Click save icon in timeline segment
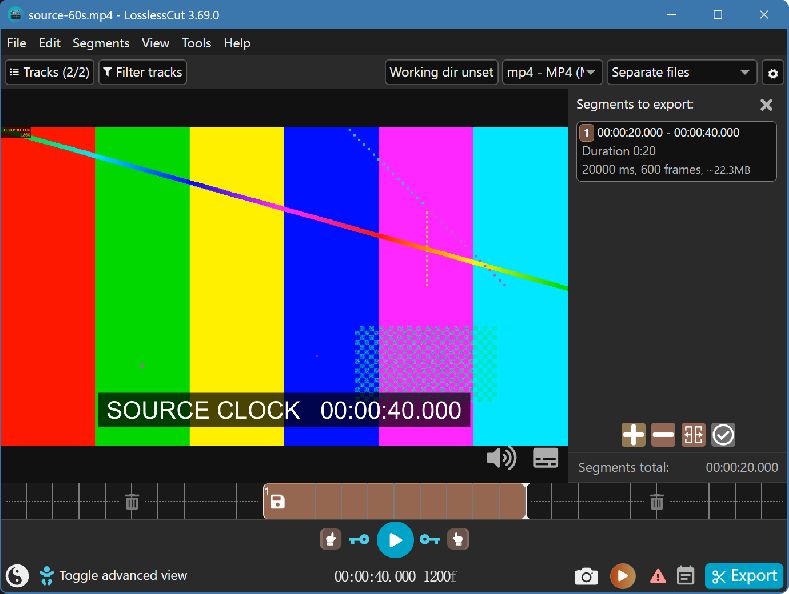The width and height of the screenshot is (789, 594). 278,501
